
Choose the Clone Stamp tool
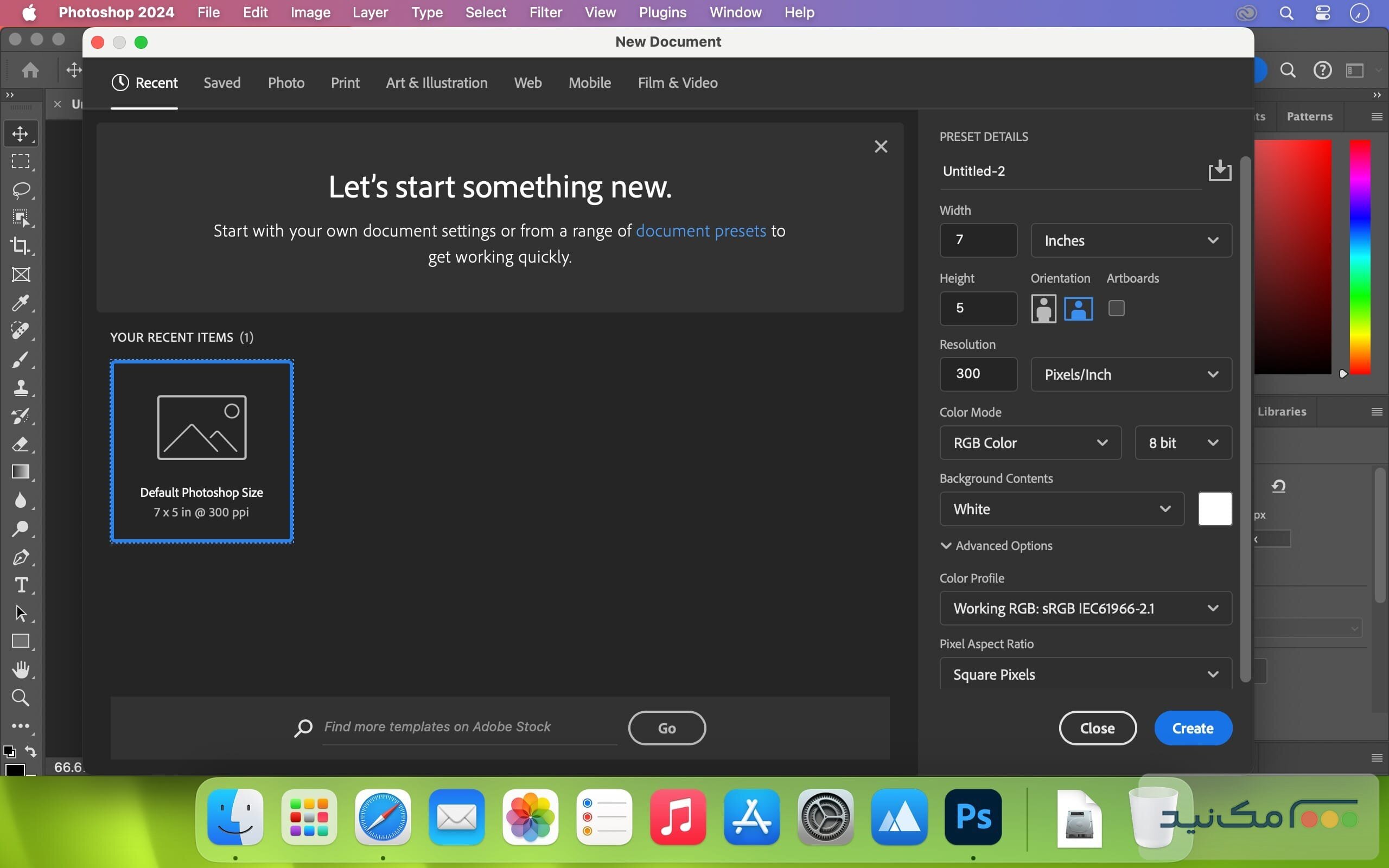(21, 387)
